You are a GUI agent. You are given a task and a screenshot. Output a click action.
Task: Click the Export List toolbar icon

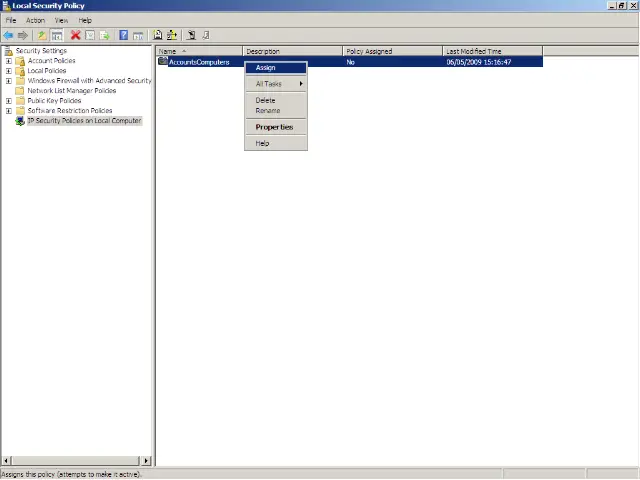[104, 36]
